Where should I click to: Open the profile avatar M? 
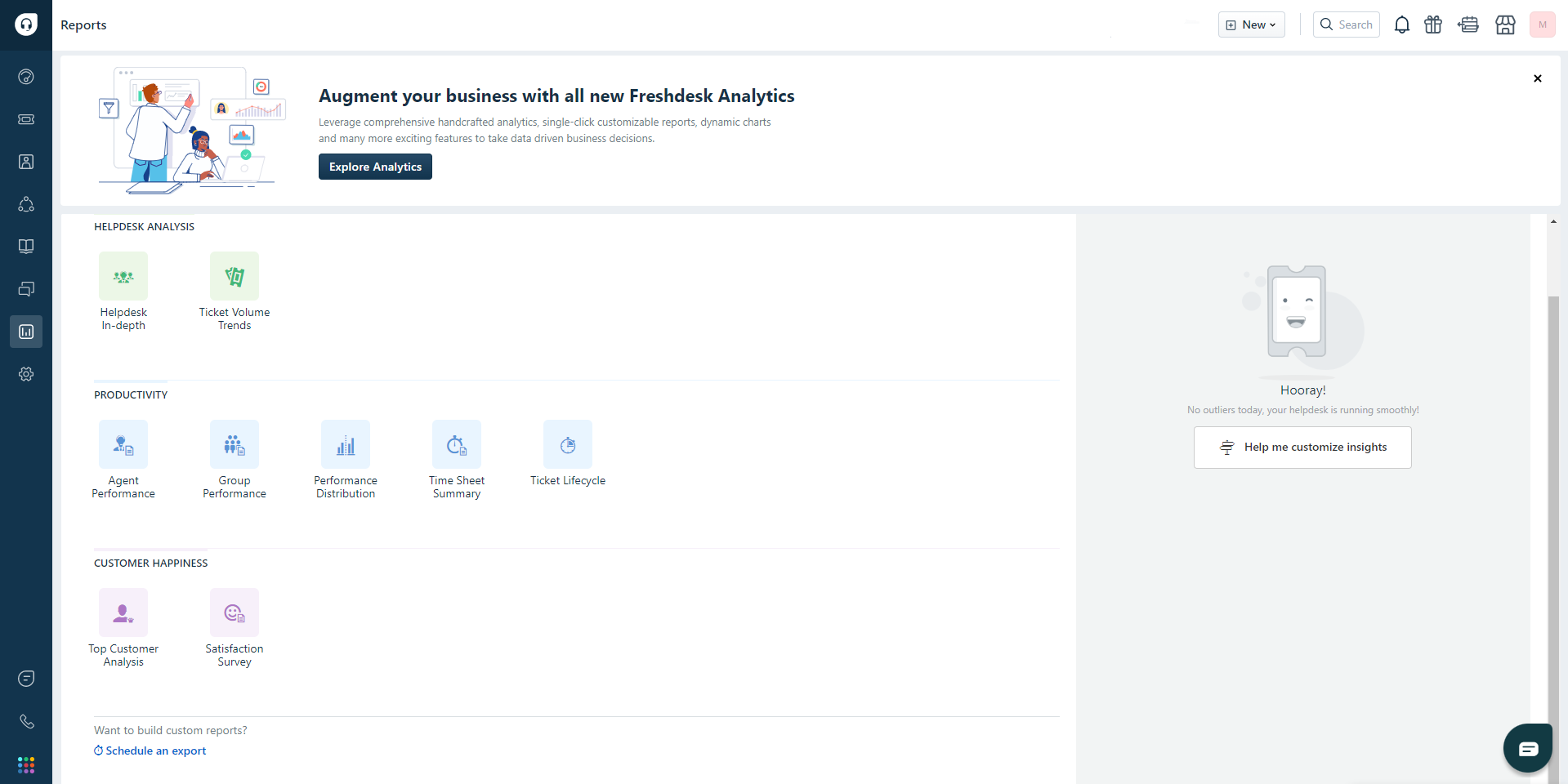pos(1543,24)
